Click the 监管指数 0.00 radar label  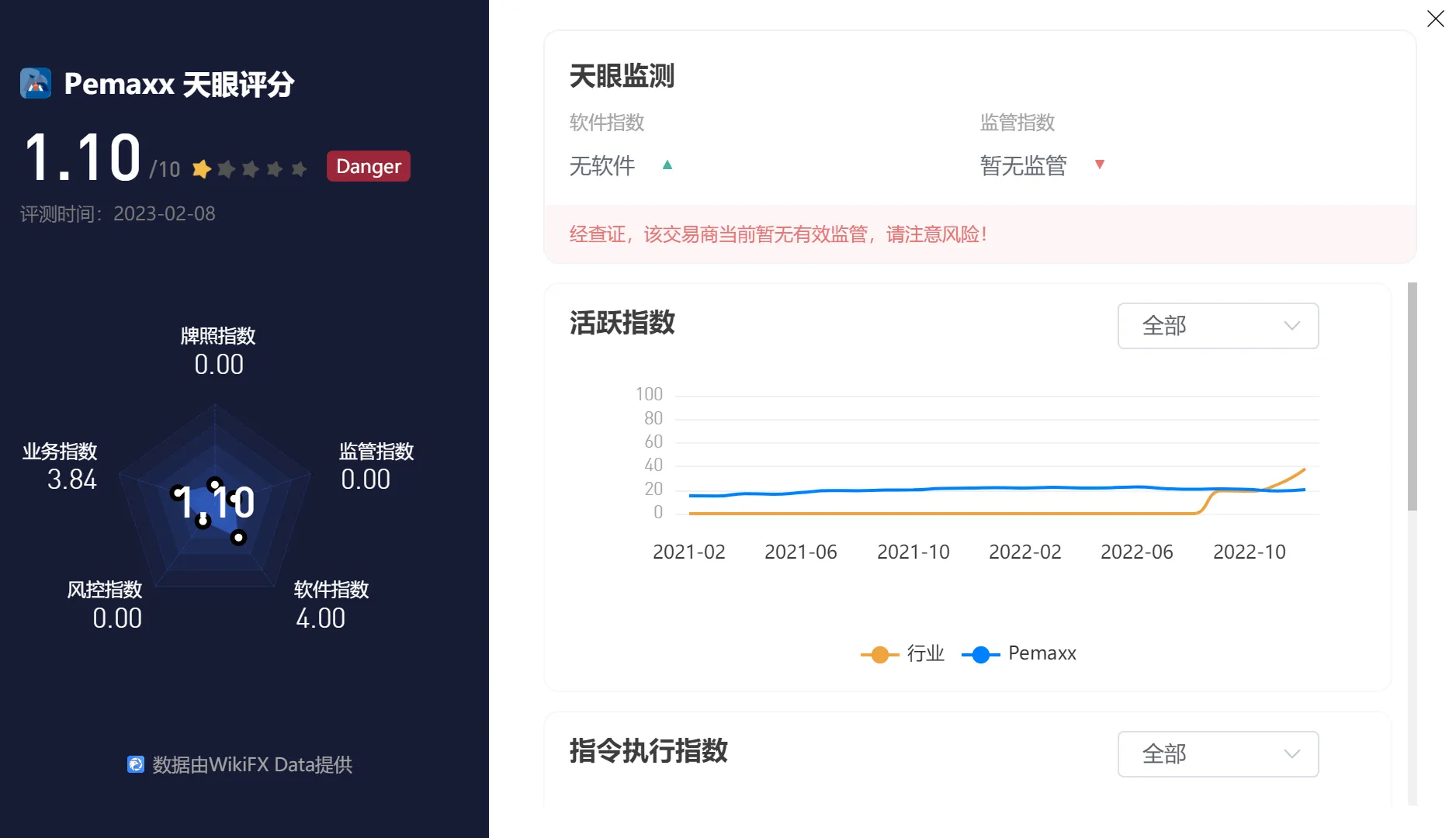click(376, 466)
